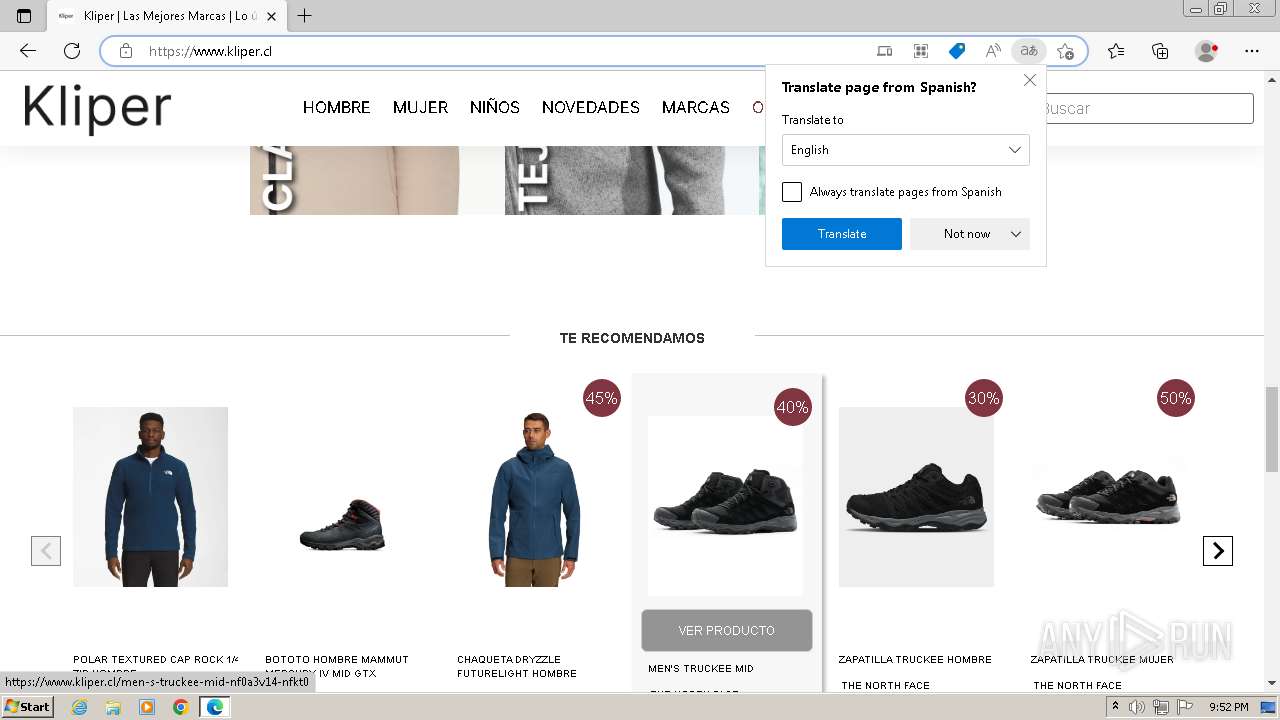Click the Buscar search field

[1148, 108]
